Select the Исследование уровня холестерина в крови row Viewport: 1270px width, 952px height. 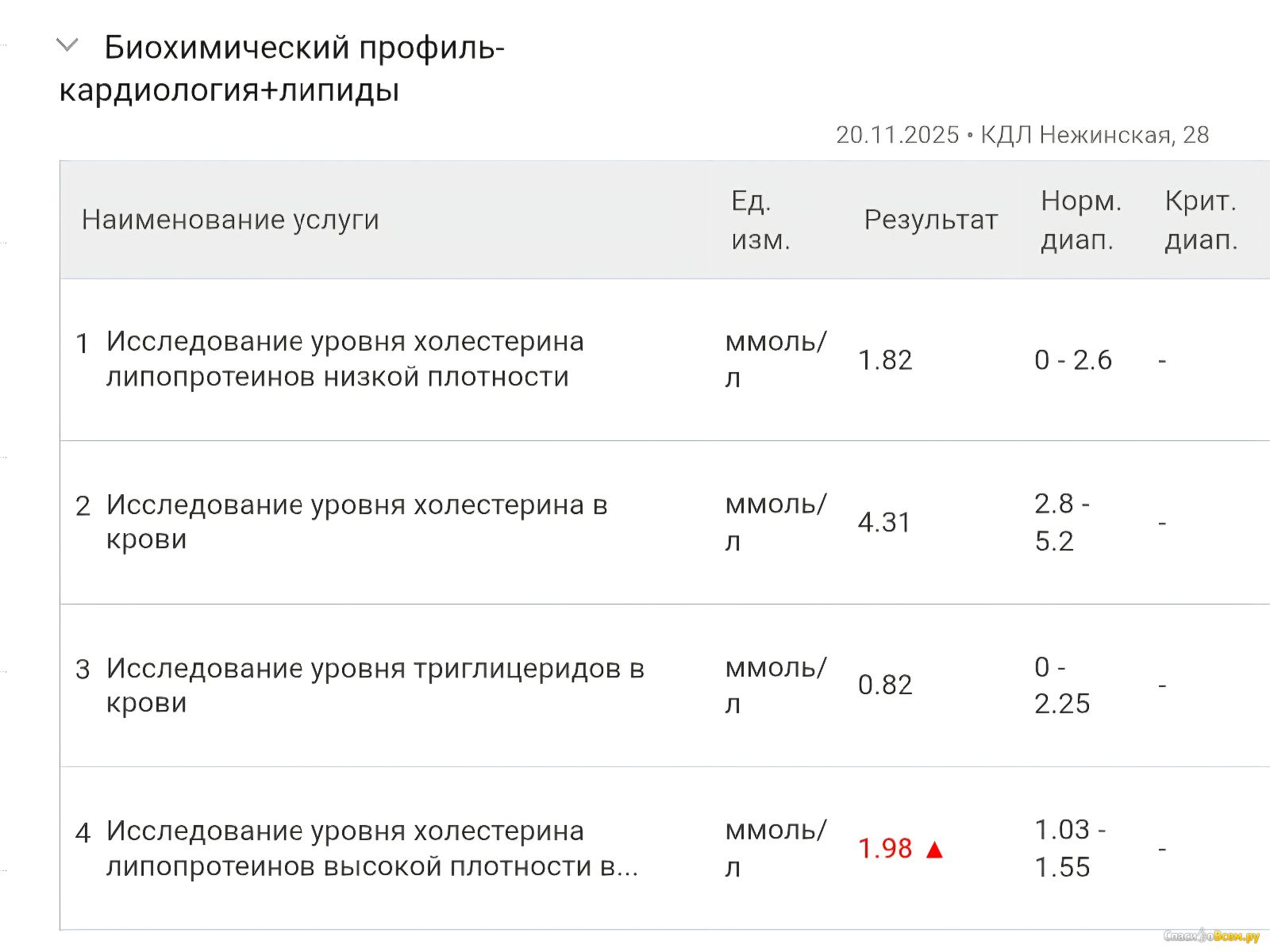click(356, 521)
